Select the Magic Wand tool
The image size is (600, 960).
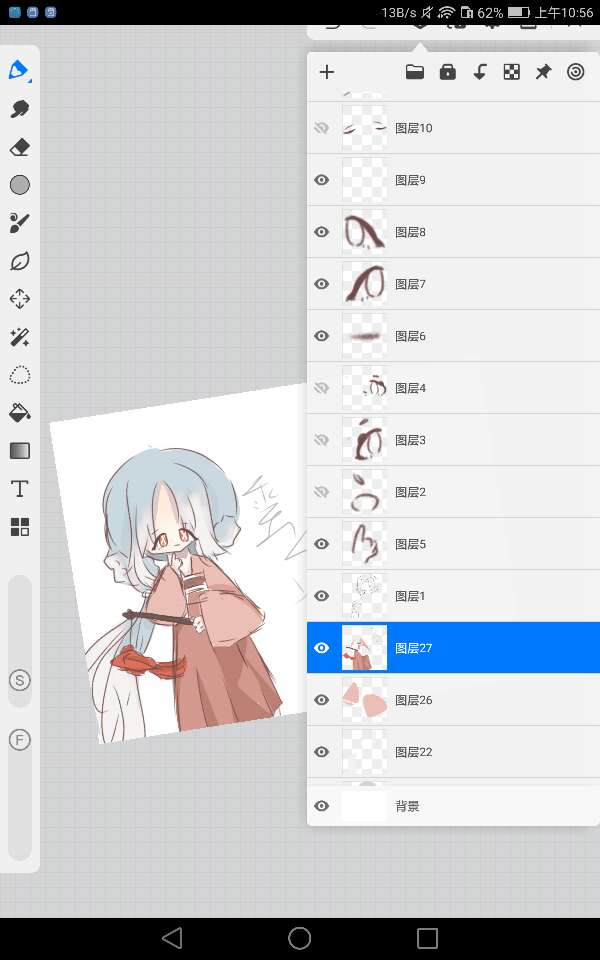coord(19,337)
